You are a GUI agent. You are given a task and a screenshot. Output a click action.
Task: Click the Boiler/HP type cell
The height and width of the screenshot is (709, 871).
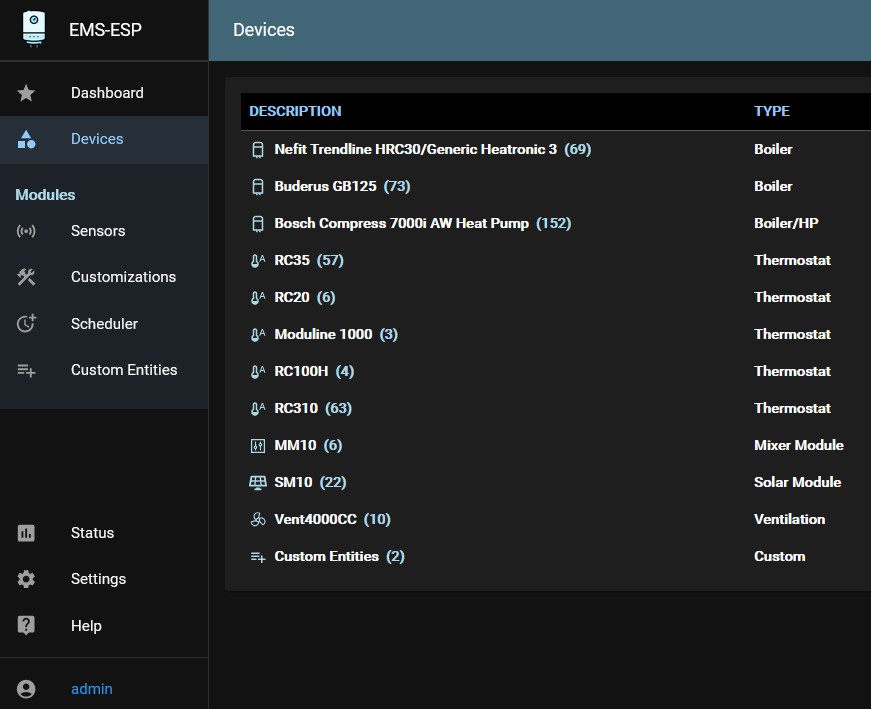[x=786, y=223]
